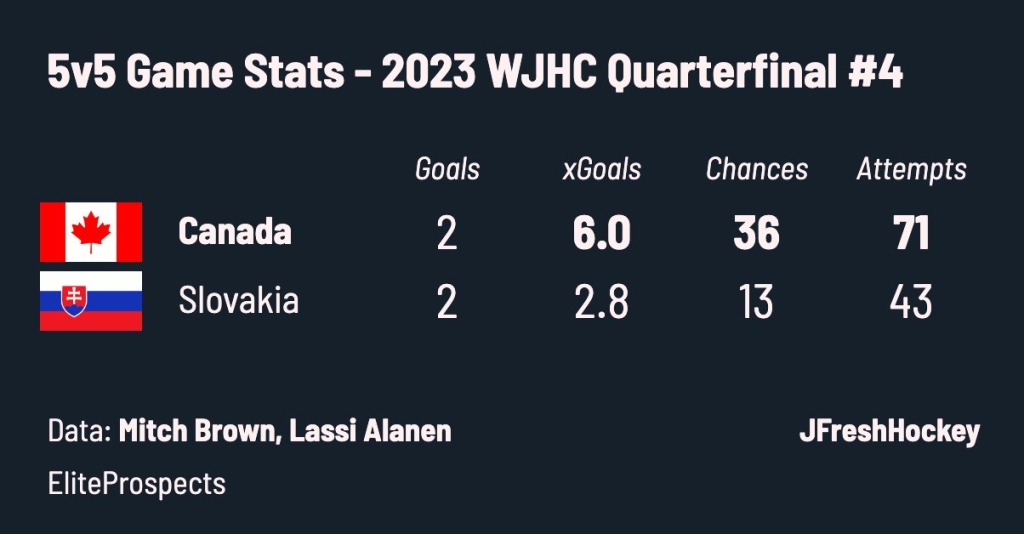Select the Slovakia team name
The width and height of the screenshot is (1024, 534).
click(x=238, y=301)
